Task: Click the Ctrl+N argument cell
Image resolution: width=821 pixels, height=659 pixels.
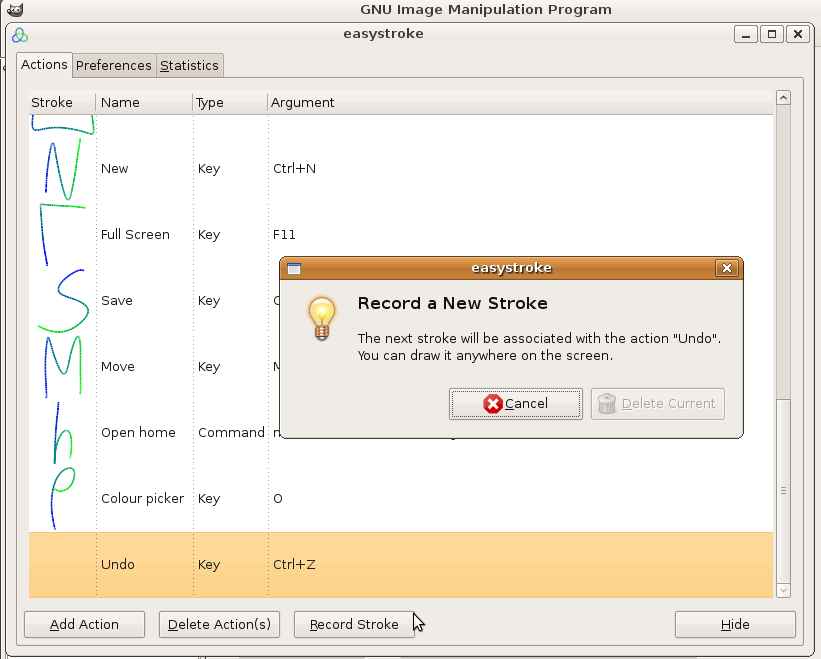Action: click(294, 169)
